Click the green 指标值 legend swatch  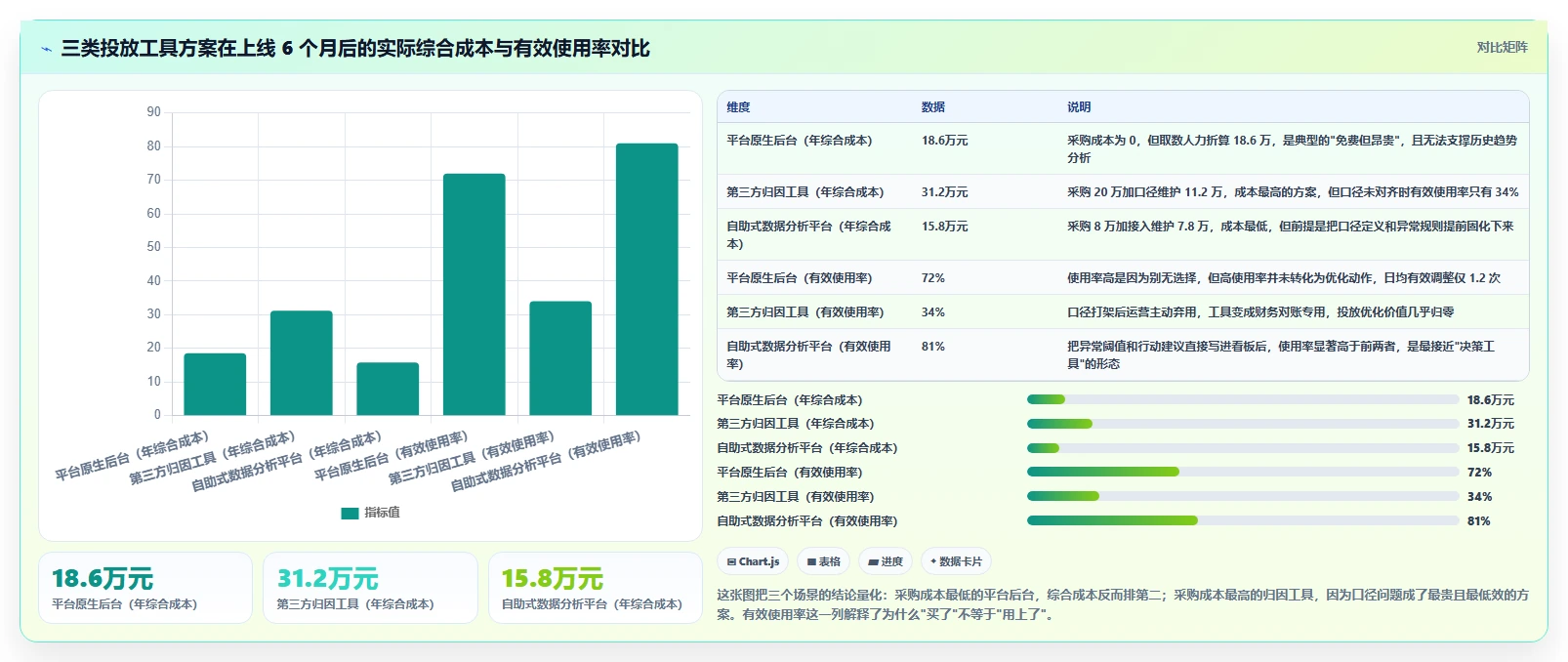coord(350,513)
